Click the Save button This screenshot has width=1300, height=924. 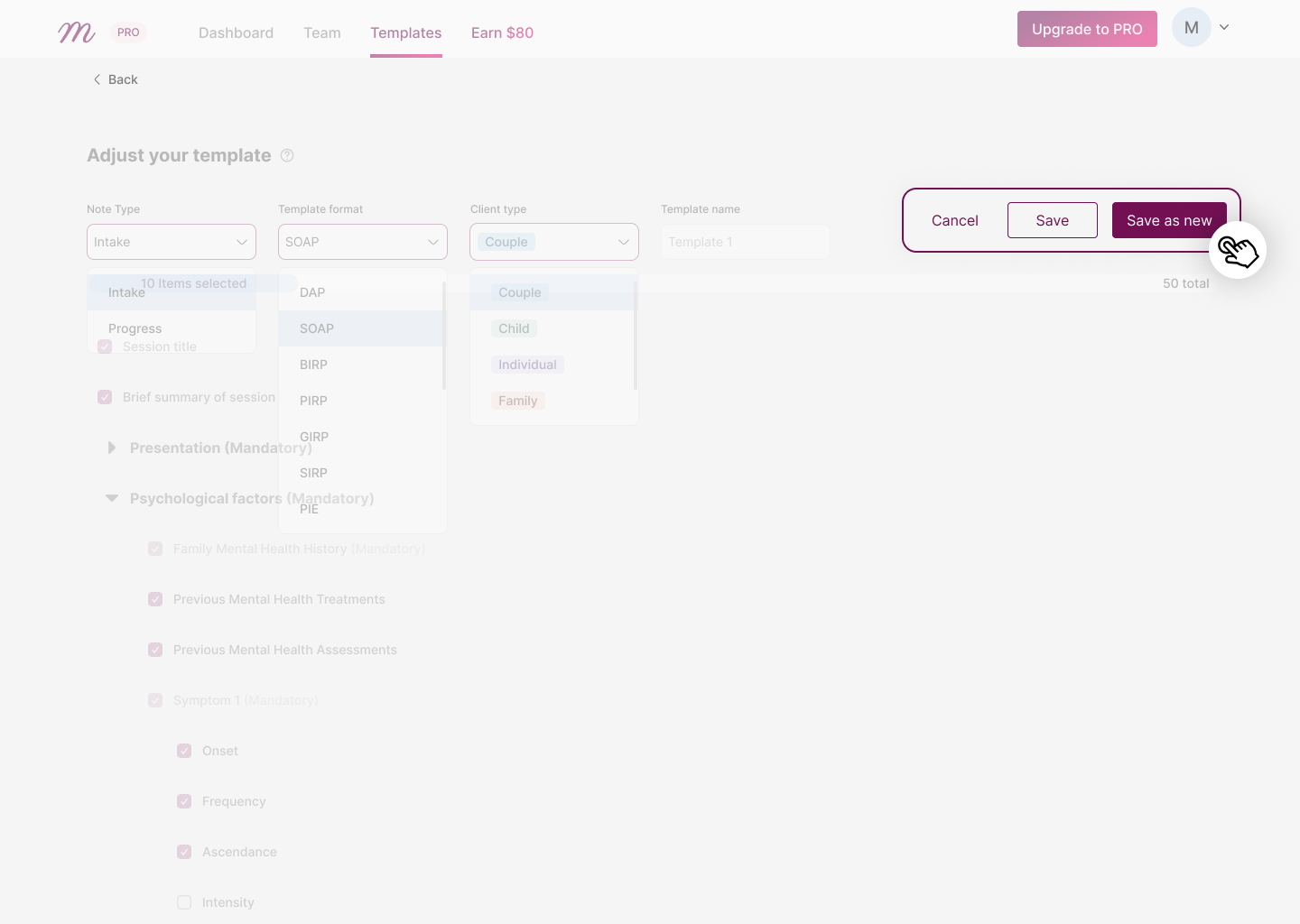[x=1053, y=220]
